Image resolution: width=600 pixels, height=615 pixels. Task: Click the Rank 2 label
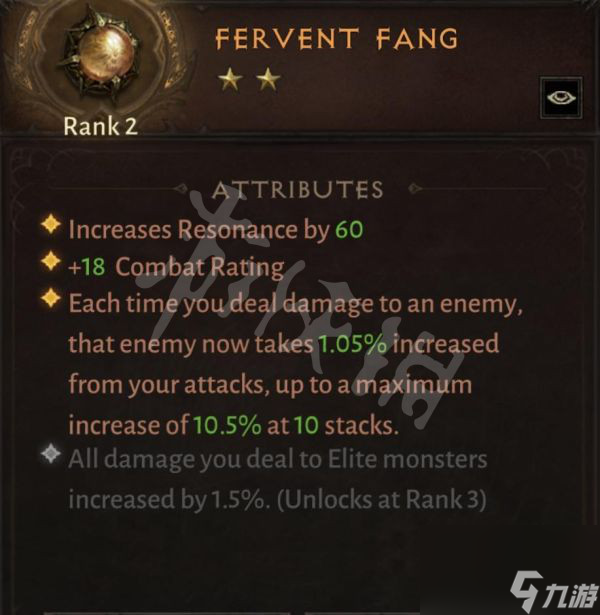click(101, 127)
